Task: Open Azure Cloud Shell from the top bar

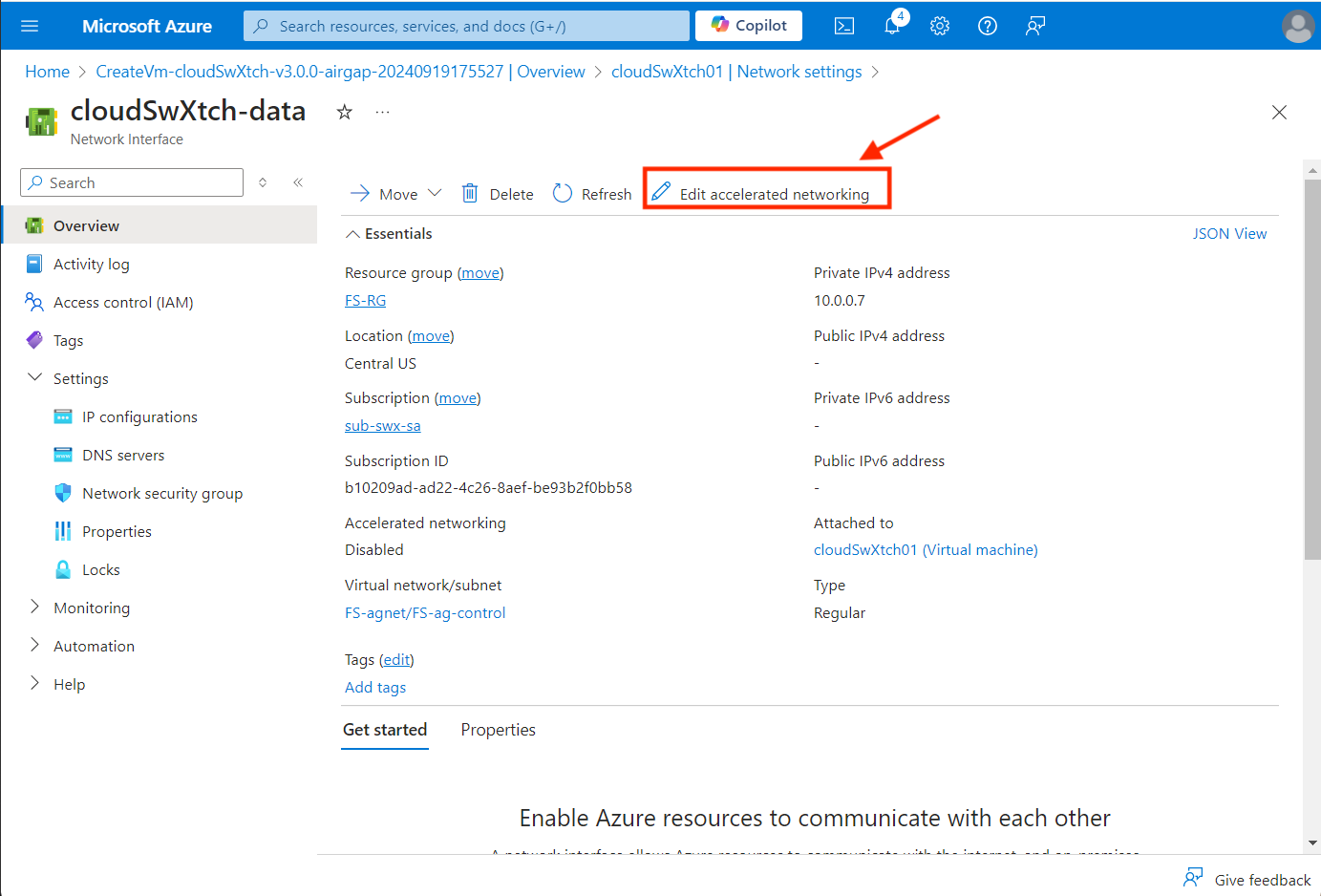Action: [x=843, y=26]
